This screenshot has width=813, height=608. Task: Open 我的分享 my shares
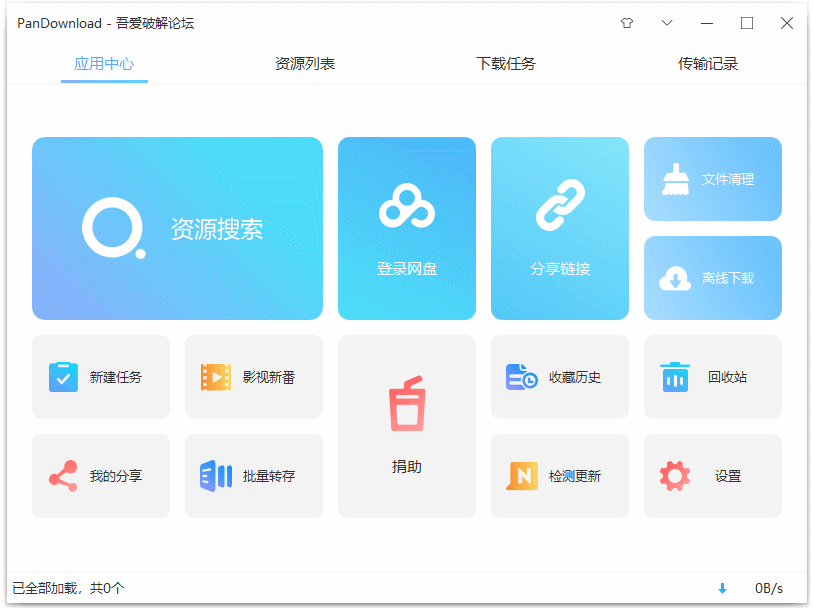tap(100, 476)
